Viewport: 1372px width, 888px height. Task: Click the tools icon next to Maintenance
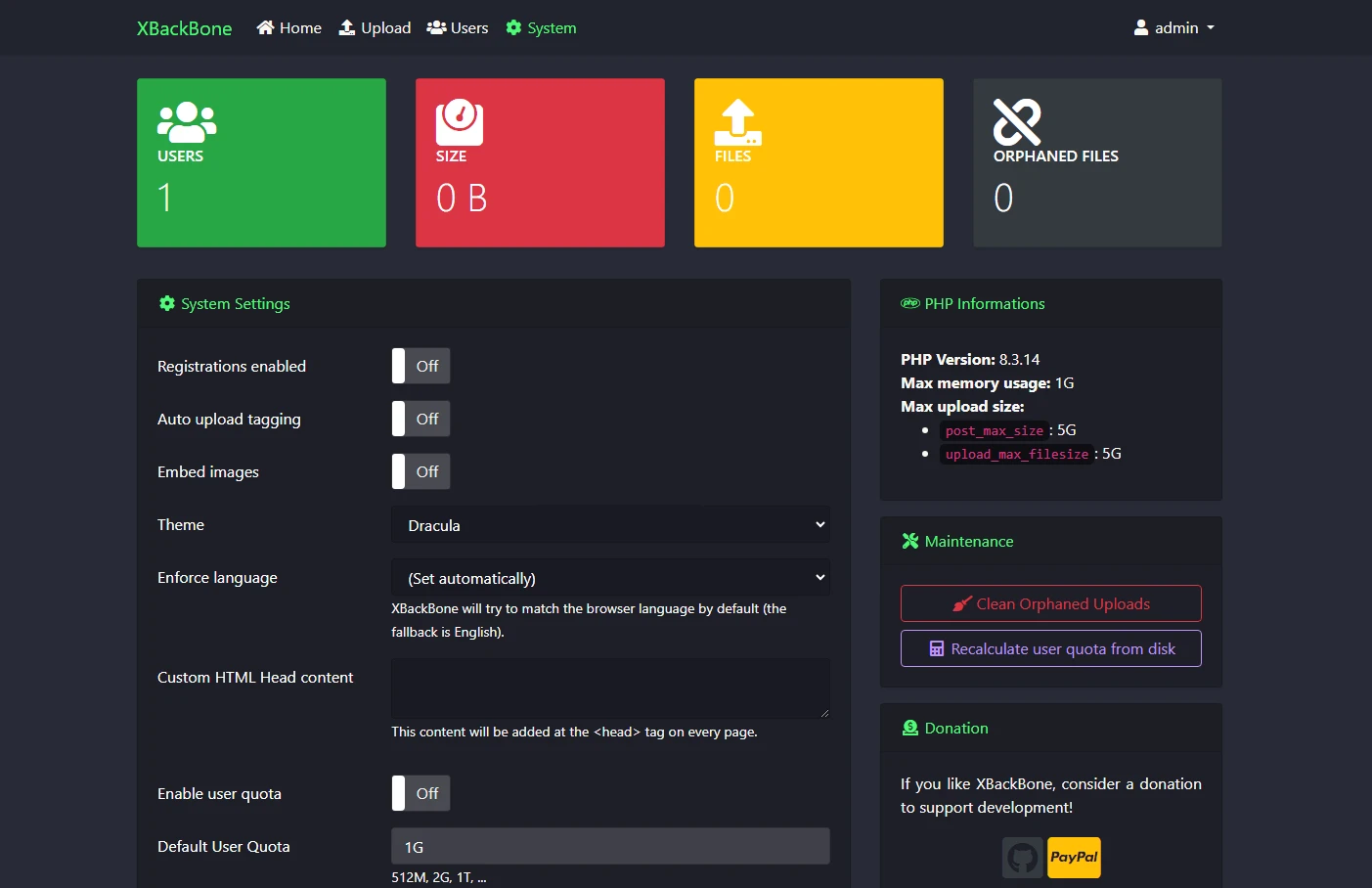tap(910, 542)
